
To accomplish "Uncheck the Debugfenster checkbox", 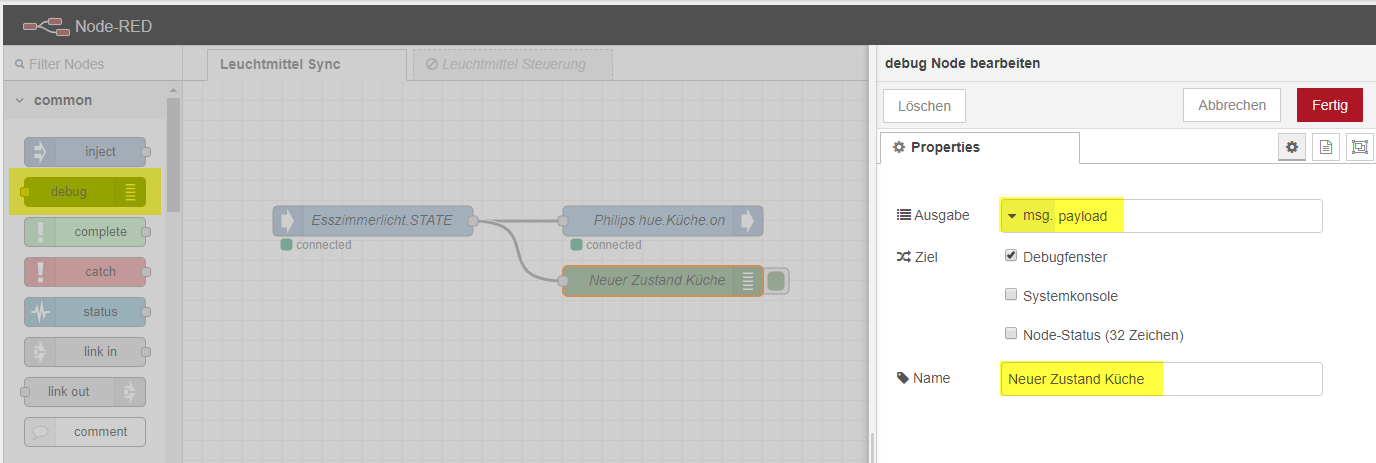I will click(1010, 256).
